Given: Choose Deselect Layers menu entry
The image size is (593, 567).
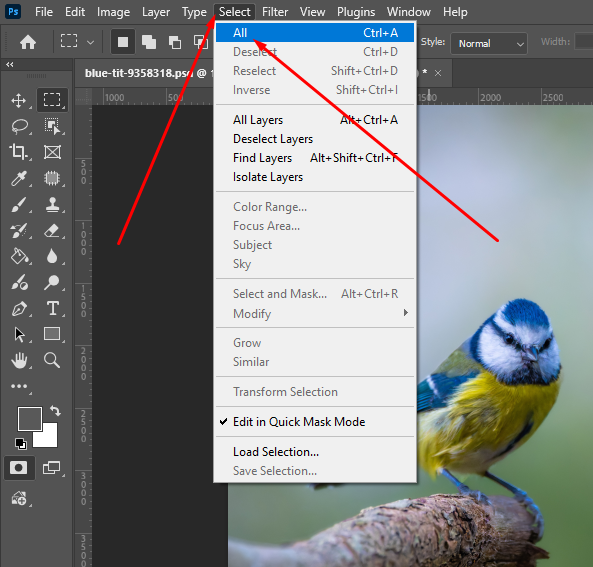Looking at the screenshot, I should coord(315,139).
